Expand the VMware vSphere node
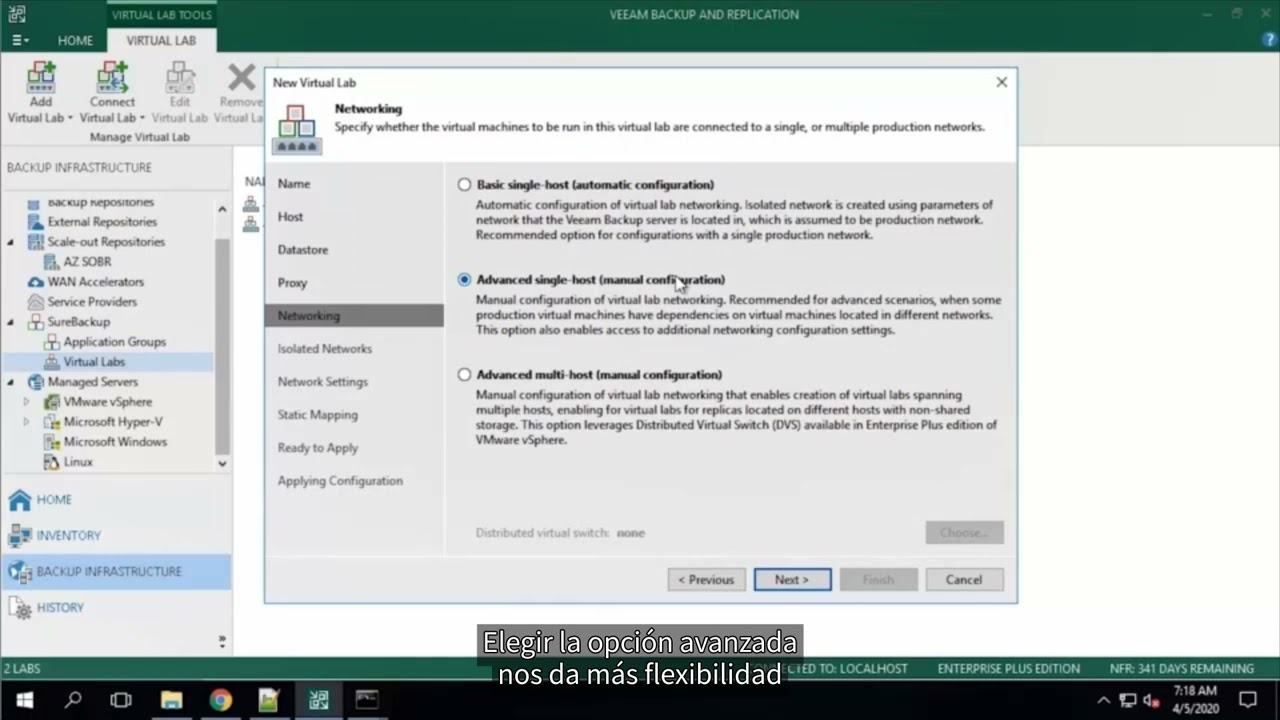This screenshot has height=720, width=1280. pos(27,402)
